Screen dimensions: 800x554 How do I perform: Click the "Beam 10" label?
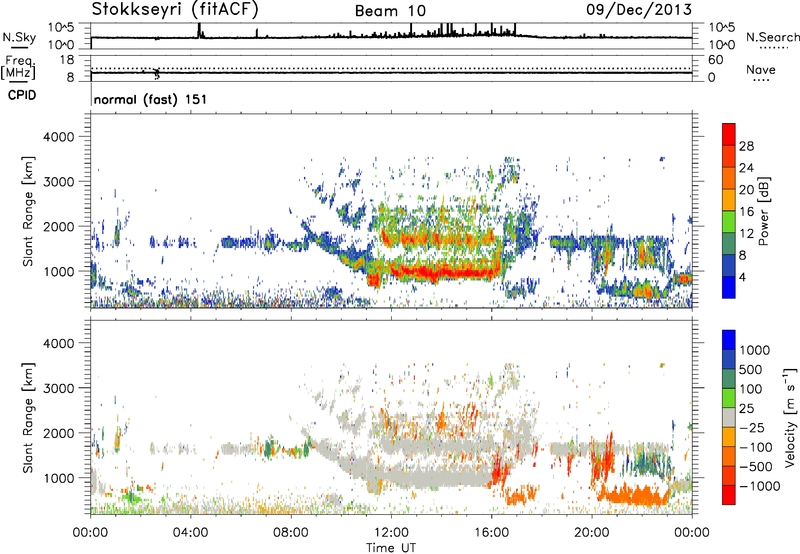[390, 11]
